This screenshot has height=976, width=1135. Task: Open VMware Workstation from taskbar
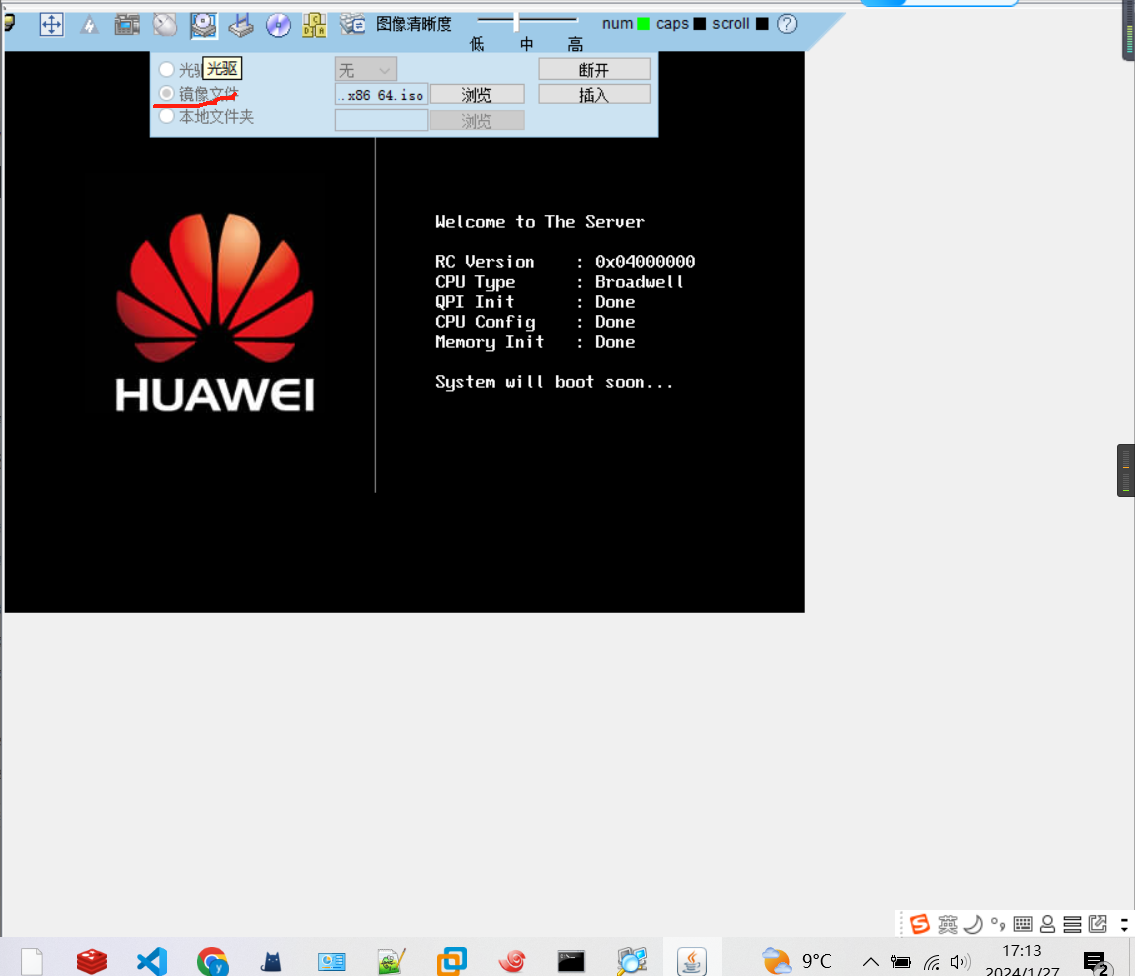tap(452, 962)
